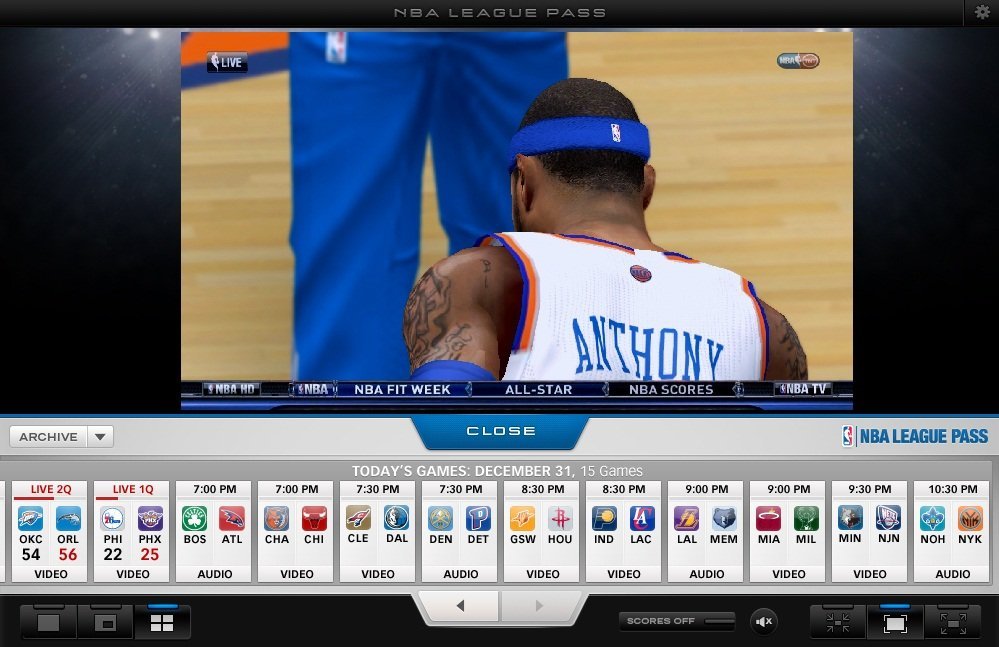
Task: Select Golden State Warriors logo
Action: tap(522, 518)
